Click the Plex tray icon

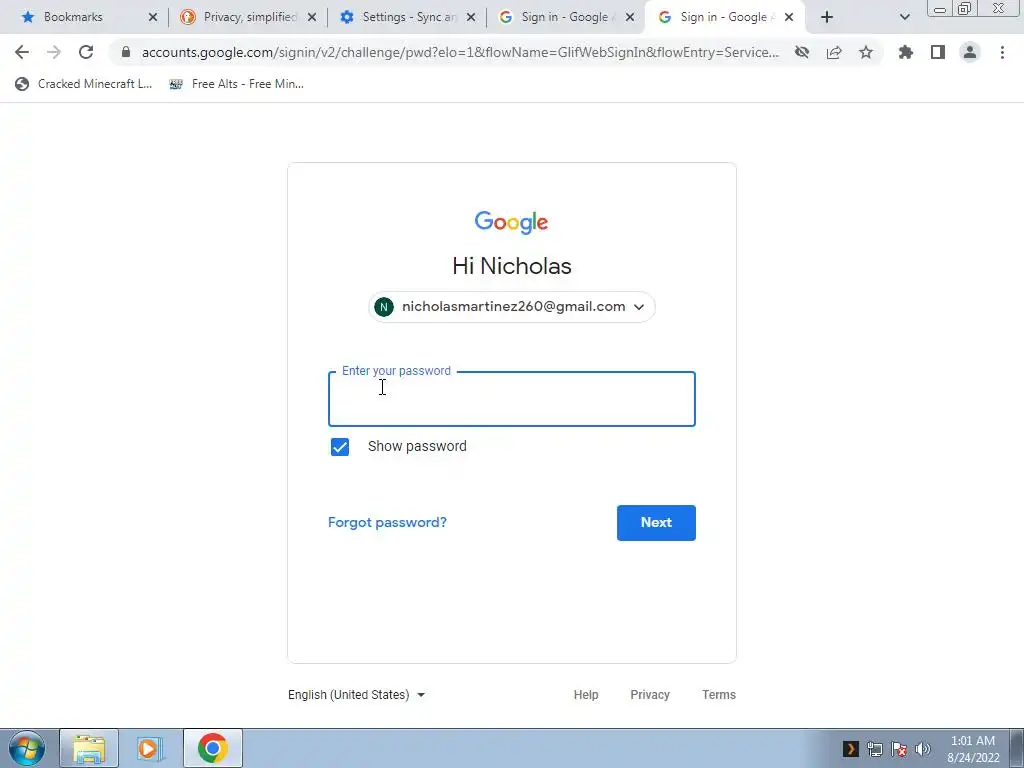tap(850, 749)
